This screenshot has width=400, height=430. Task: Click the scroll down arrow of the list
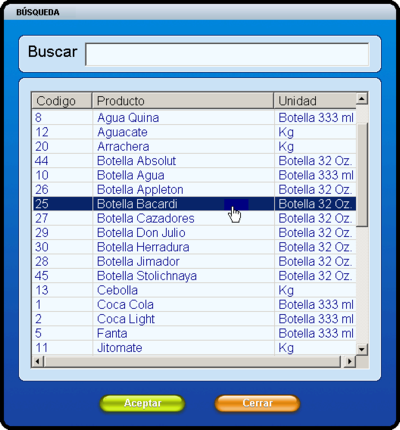pyautogui.click(x=362, y=349)
